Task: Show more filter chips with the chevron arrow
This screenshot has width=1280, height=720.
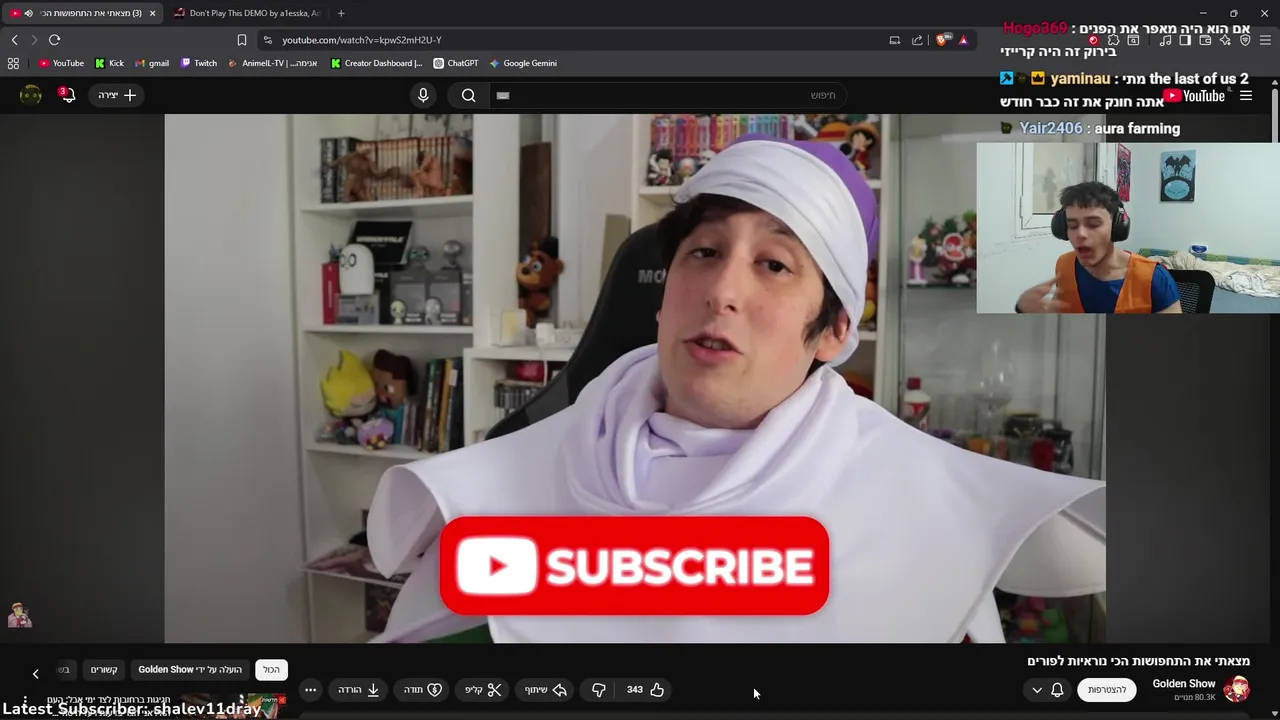Action: pos(35,674)
